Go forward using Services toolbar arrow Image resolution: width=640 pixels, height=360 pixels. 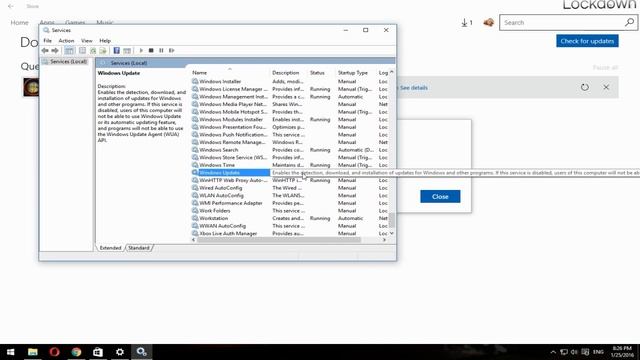point(55,51)
